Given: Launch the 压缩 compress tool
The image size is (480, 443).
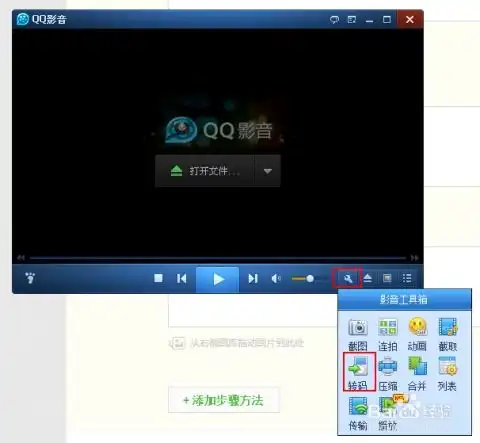Looking at the screenshot, I should 388,373.
